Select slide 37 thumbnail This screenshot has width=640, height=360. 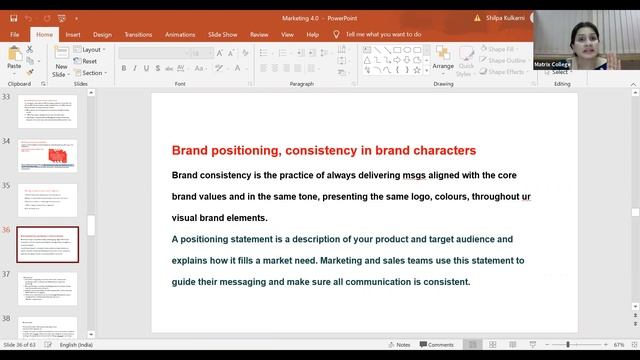click(x=47, y=289)
